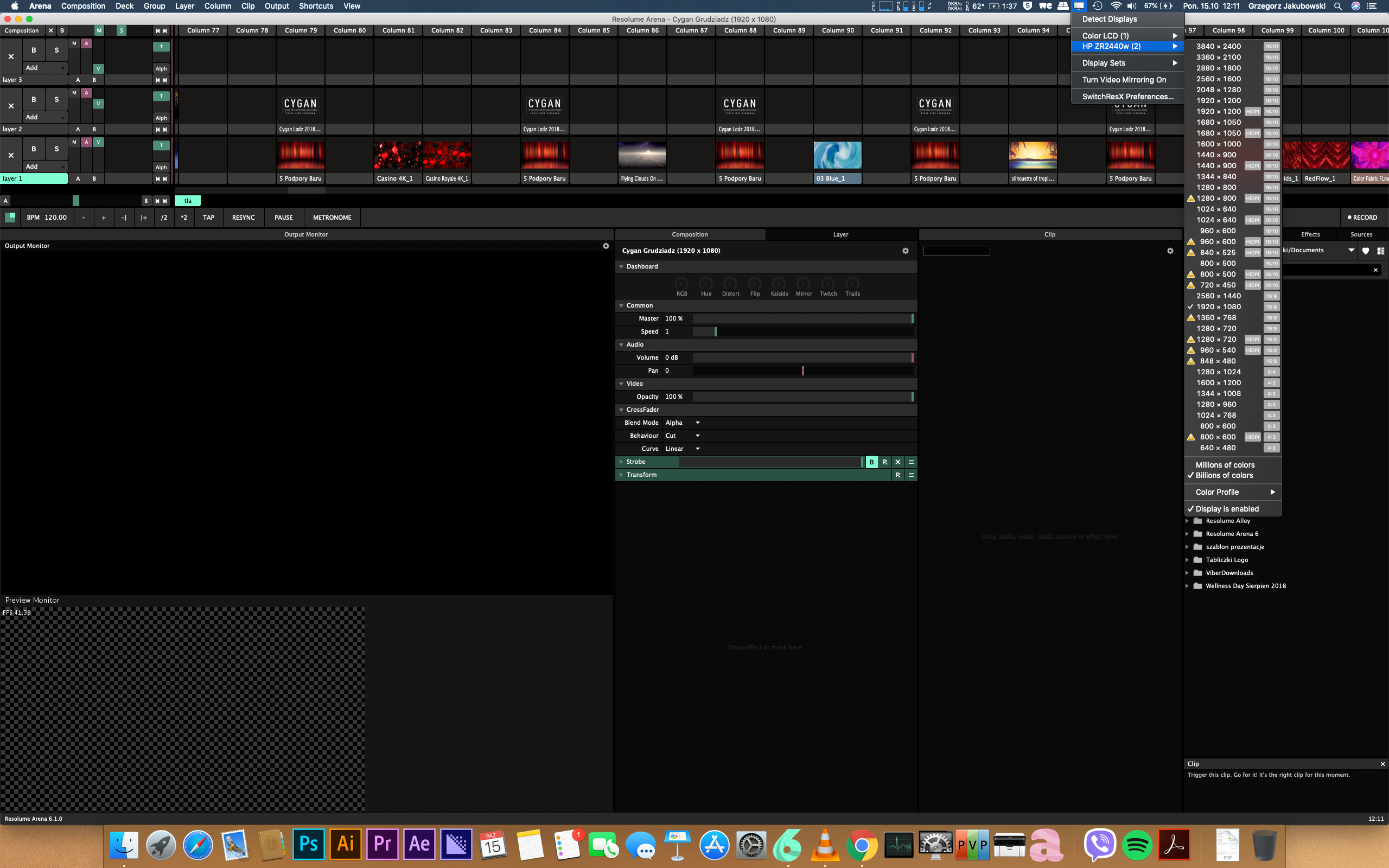Trigger the 03 Blue_1 clip thumbnail

coord(837,156)
